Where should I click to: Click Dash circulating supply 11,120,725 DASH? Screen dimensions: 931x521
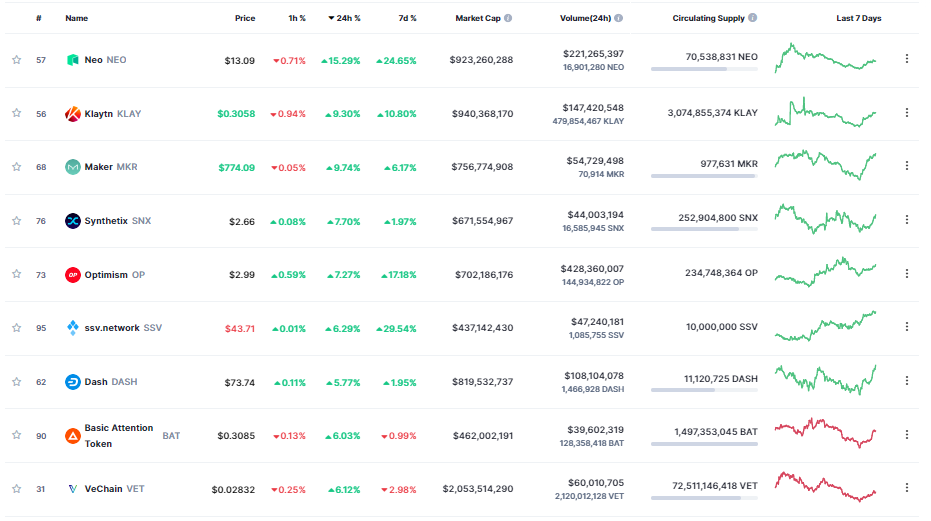tap(721, 379)
